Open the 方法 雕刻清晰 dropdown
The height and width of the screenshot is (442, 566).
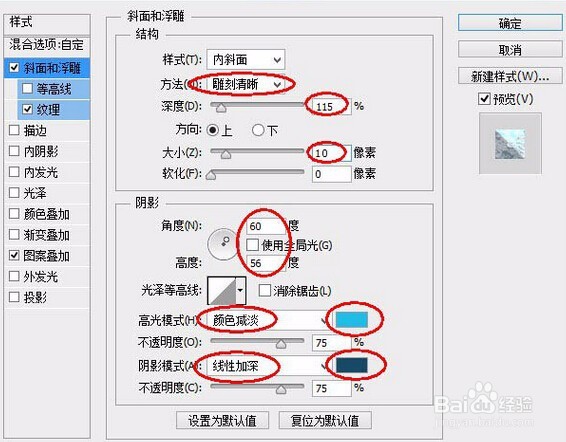point(246,84)
